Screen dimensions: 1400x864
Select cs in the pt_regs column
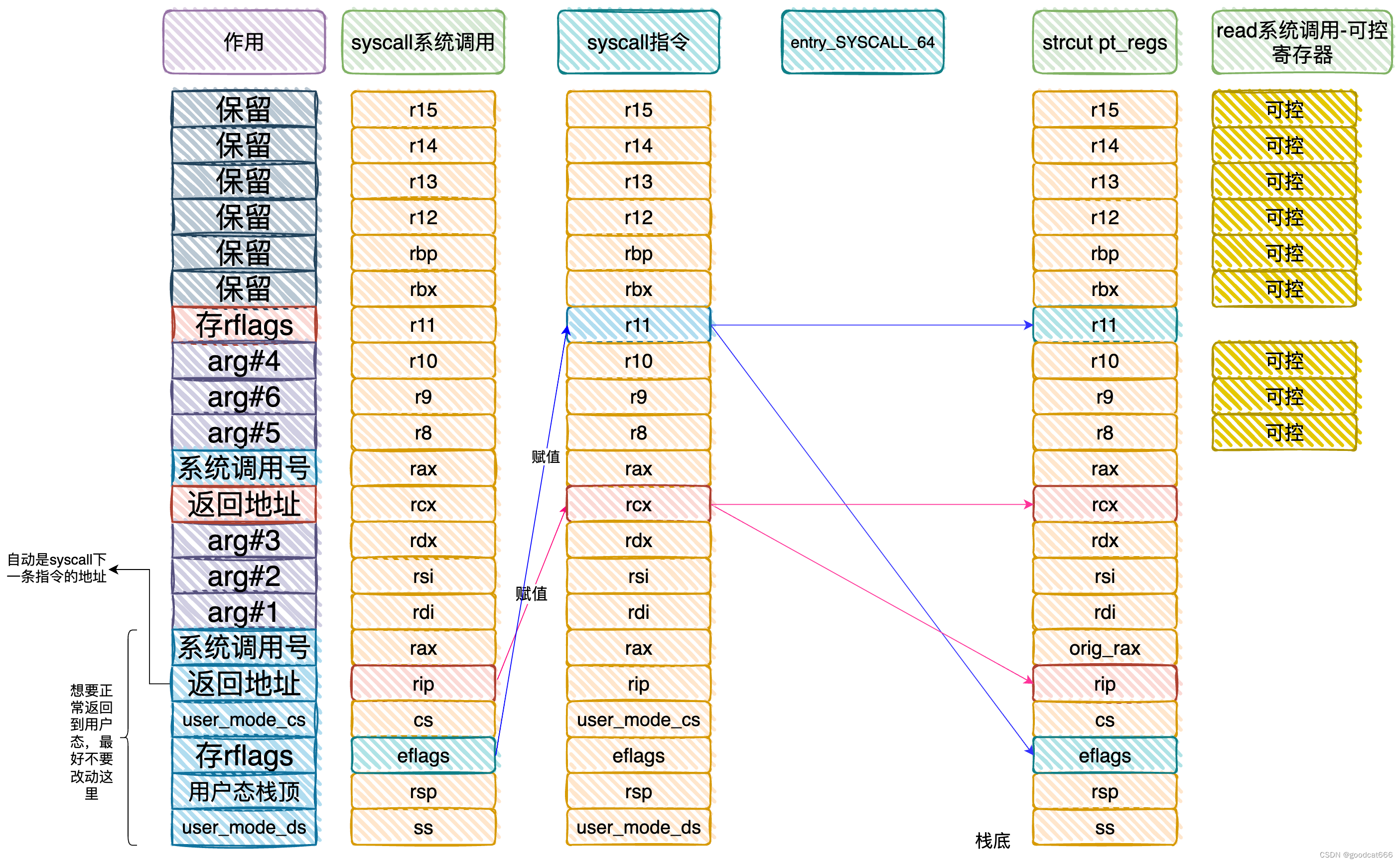click(1105, 720)
